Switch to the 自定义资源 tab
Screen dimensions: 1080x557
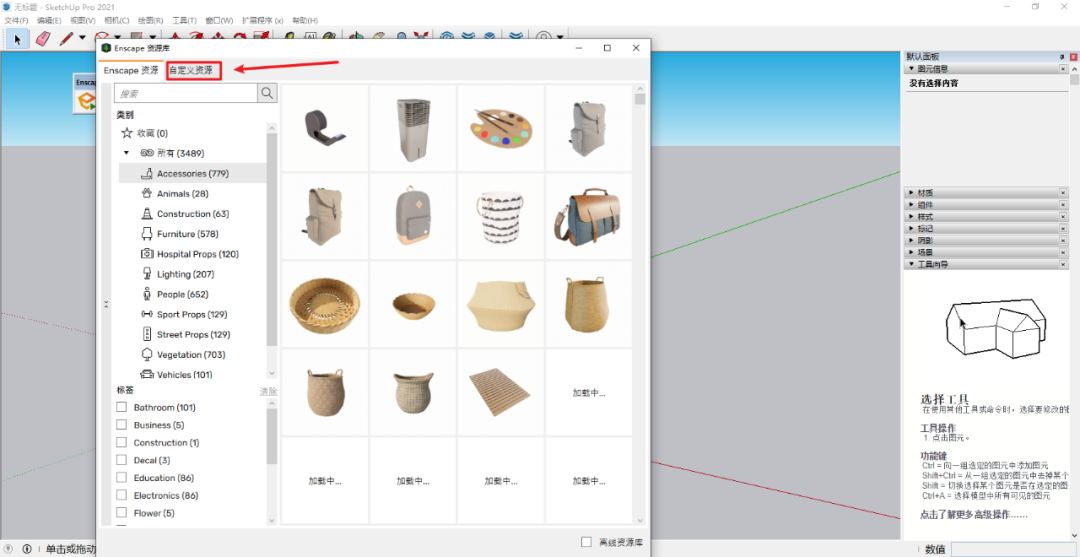(191, 70)
